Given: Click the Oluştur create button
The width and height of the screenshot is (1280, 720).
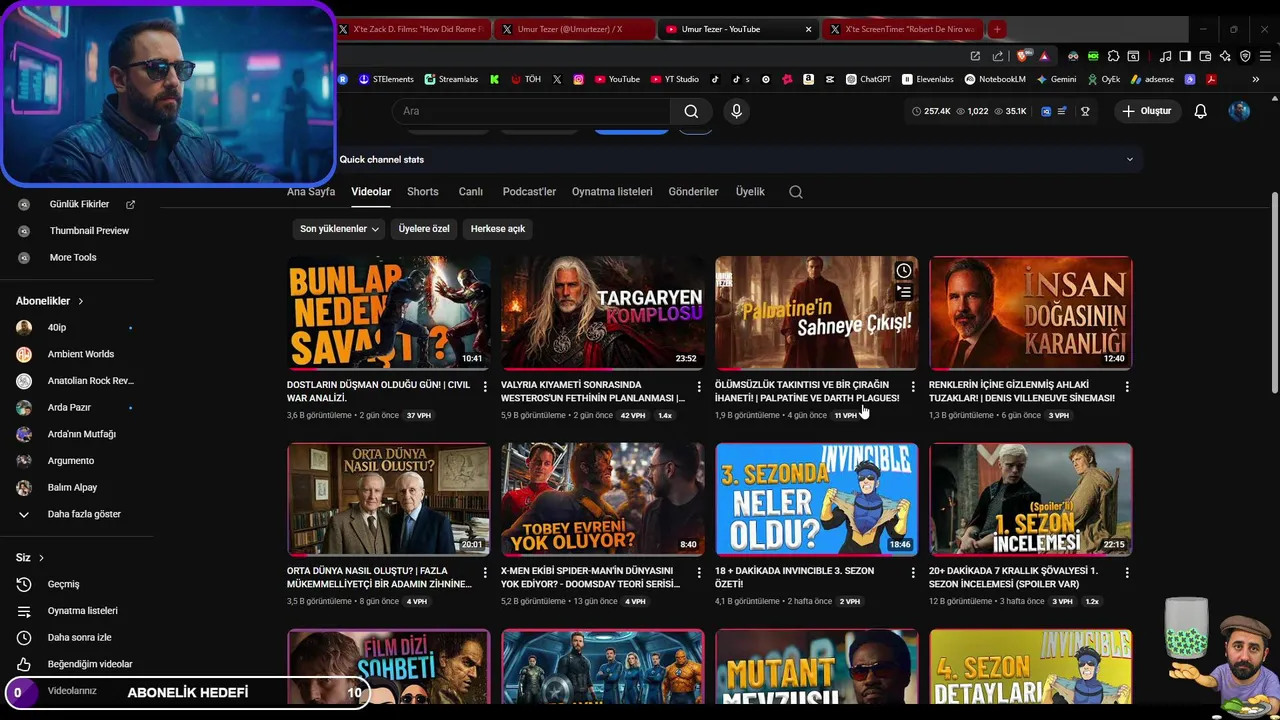Looking at the screenshot, I should coord(1146,111).
